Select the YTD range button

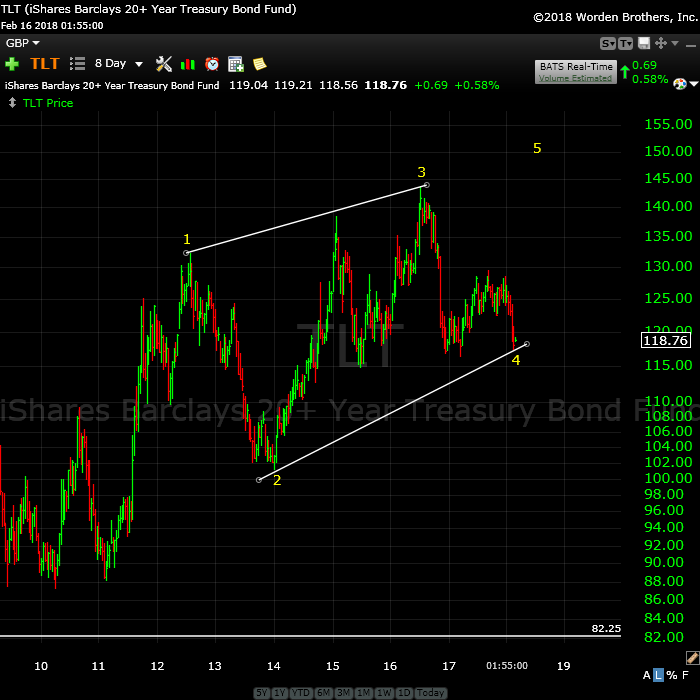(301, 692)
